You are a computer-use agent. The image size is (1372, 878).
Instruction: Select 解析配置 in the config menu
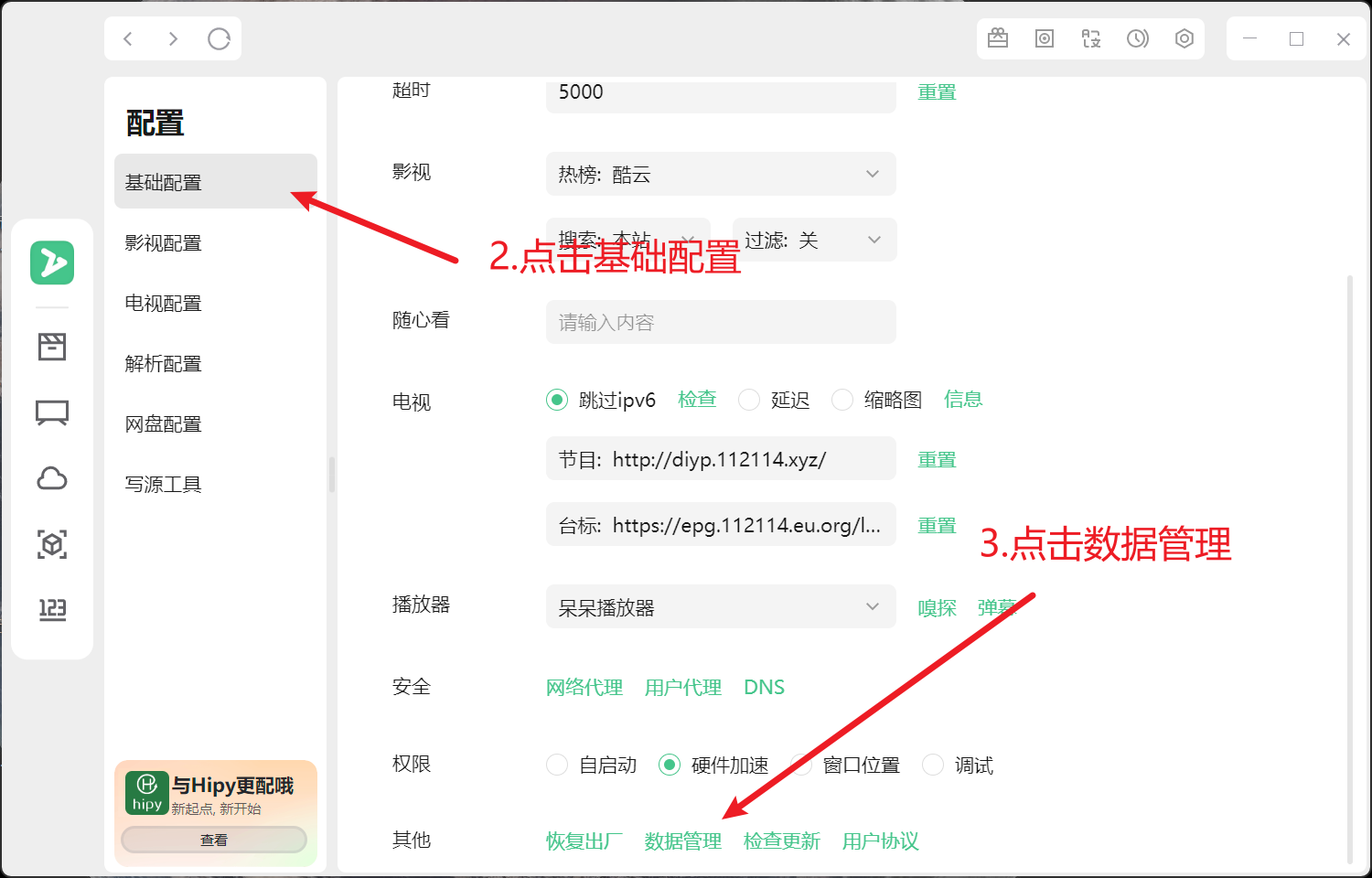216,363
